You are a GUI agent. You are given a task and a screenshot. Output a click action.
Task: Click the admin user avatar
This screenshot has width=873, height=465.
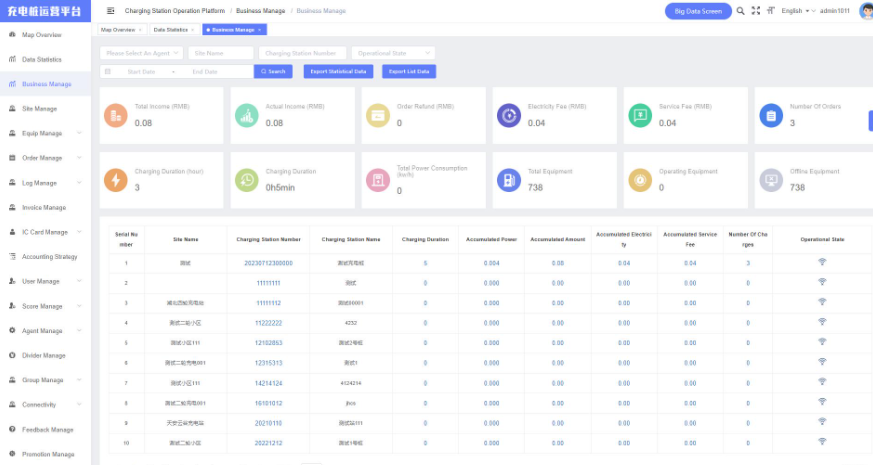click(866, 11)
